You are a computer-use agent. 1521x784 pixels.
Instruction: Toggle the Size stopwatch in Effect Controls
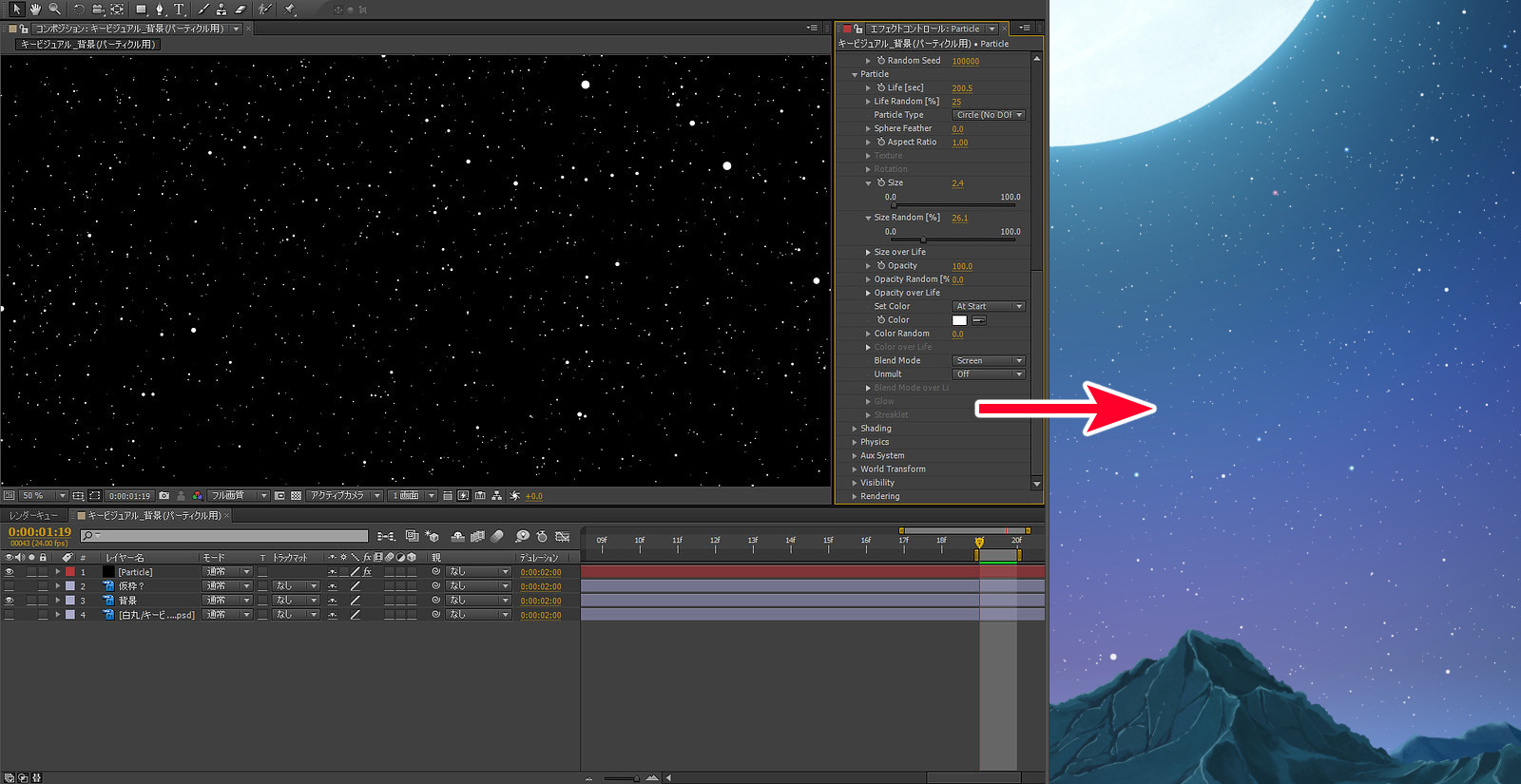pos(881,182)
